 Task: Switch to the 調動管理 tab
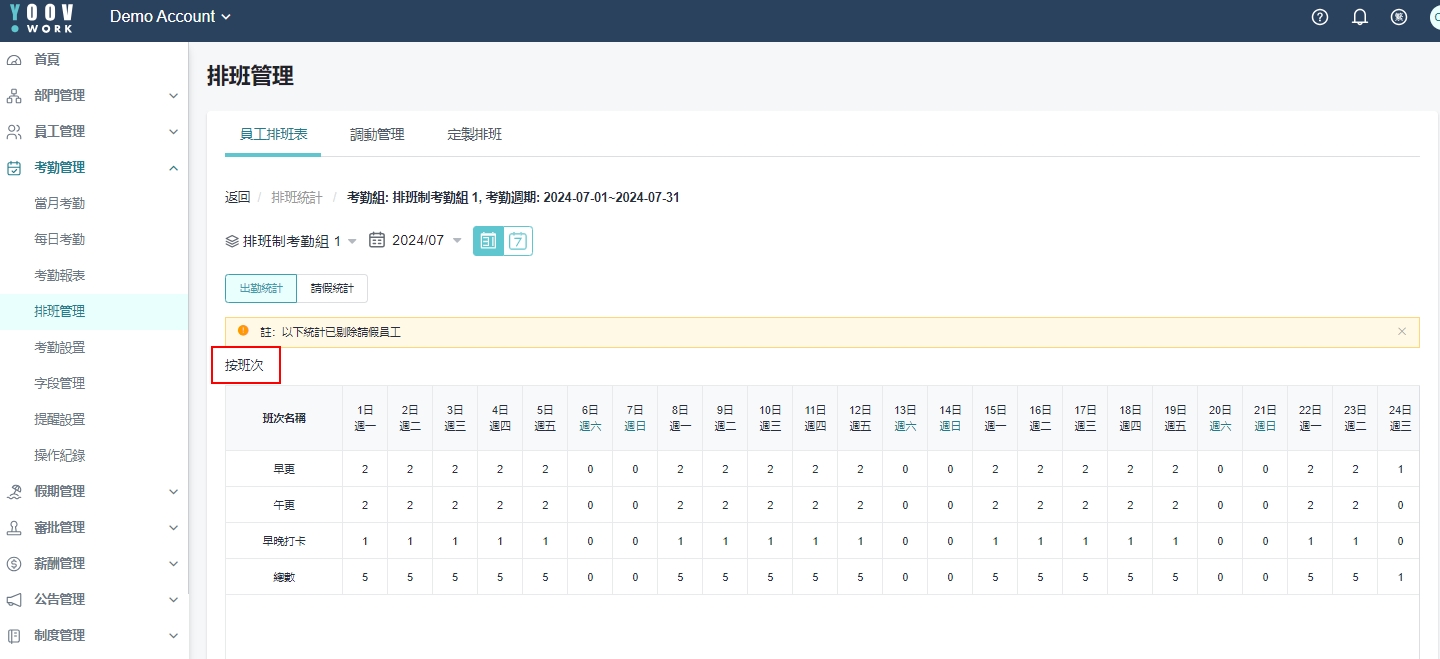click(x=377, y=134)
